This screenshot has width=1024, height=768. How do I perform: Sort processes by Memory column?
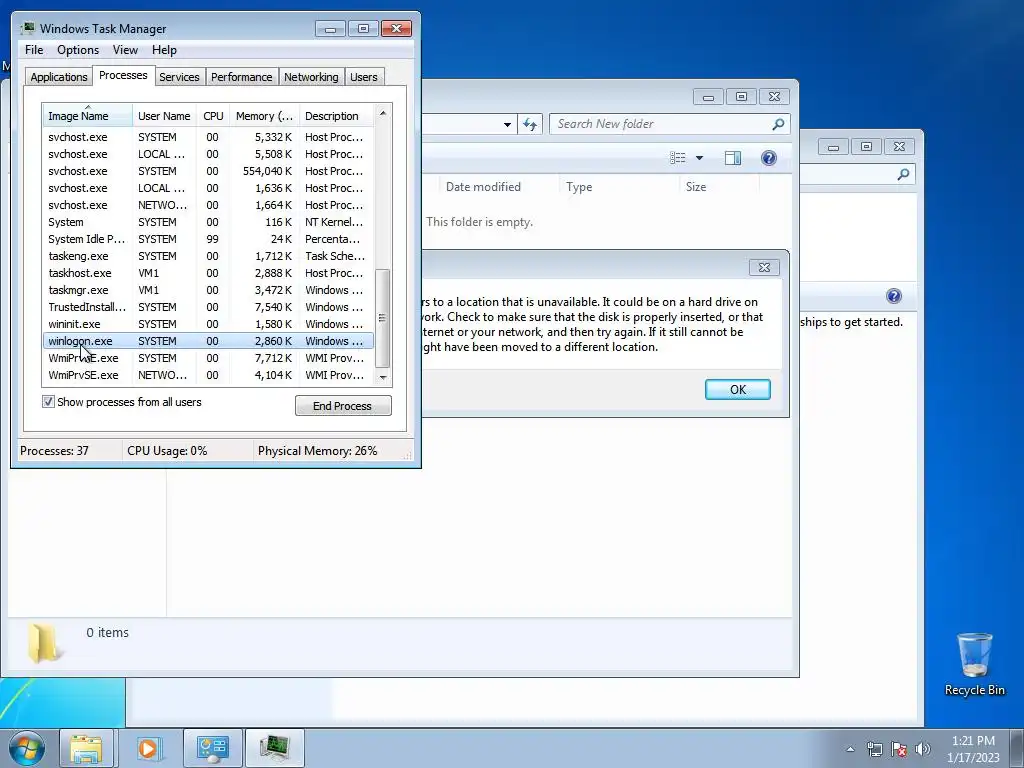click(x=264, y=116)
